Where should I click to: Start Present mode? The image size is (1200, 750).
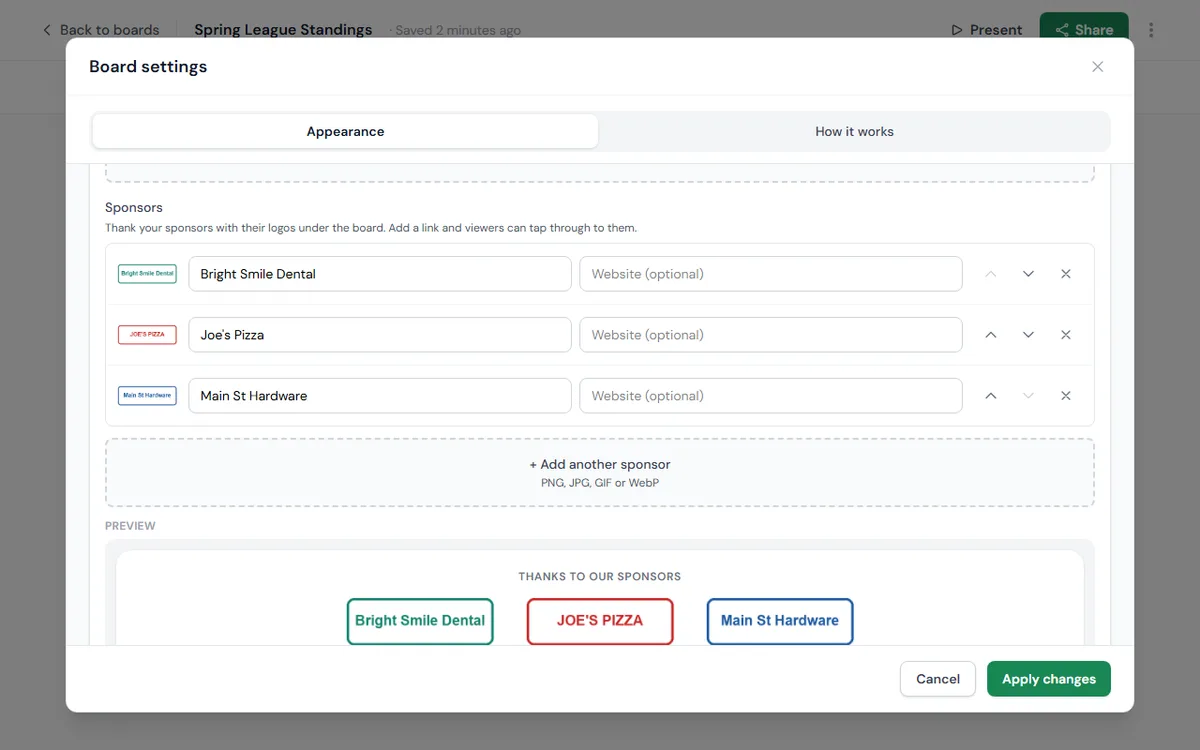click(986, 30)
